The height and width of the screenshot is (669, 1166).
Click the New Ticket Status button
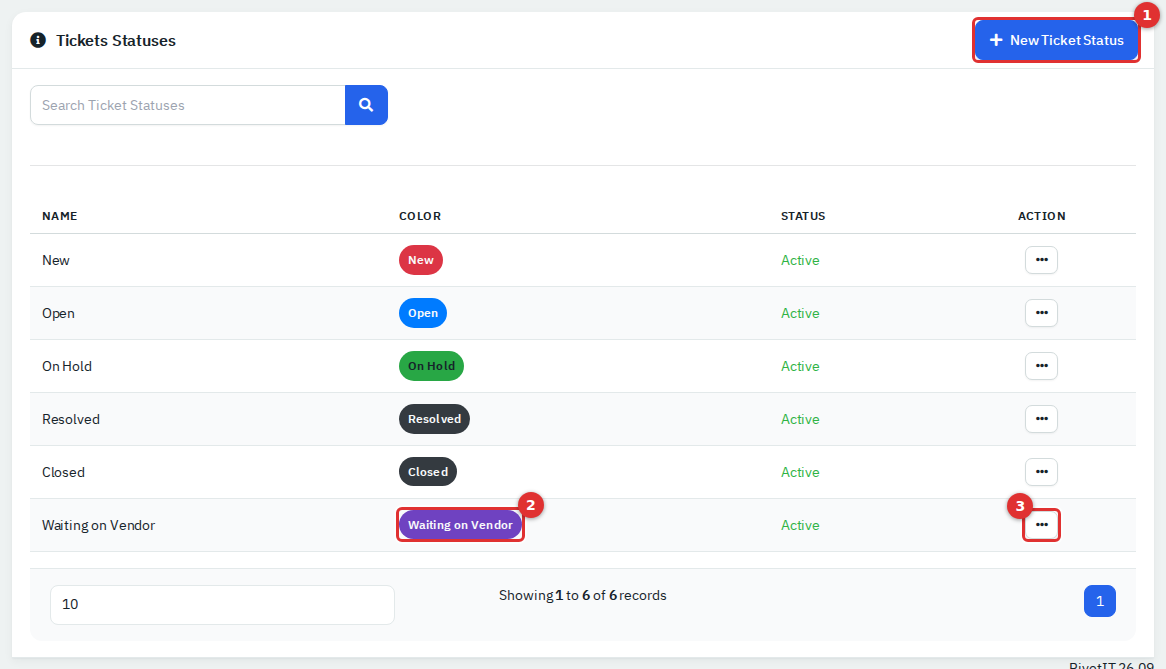point(1056,40)
